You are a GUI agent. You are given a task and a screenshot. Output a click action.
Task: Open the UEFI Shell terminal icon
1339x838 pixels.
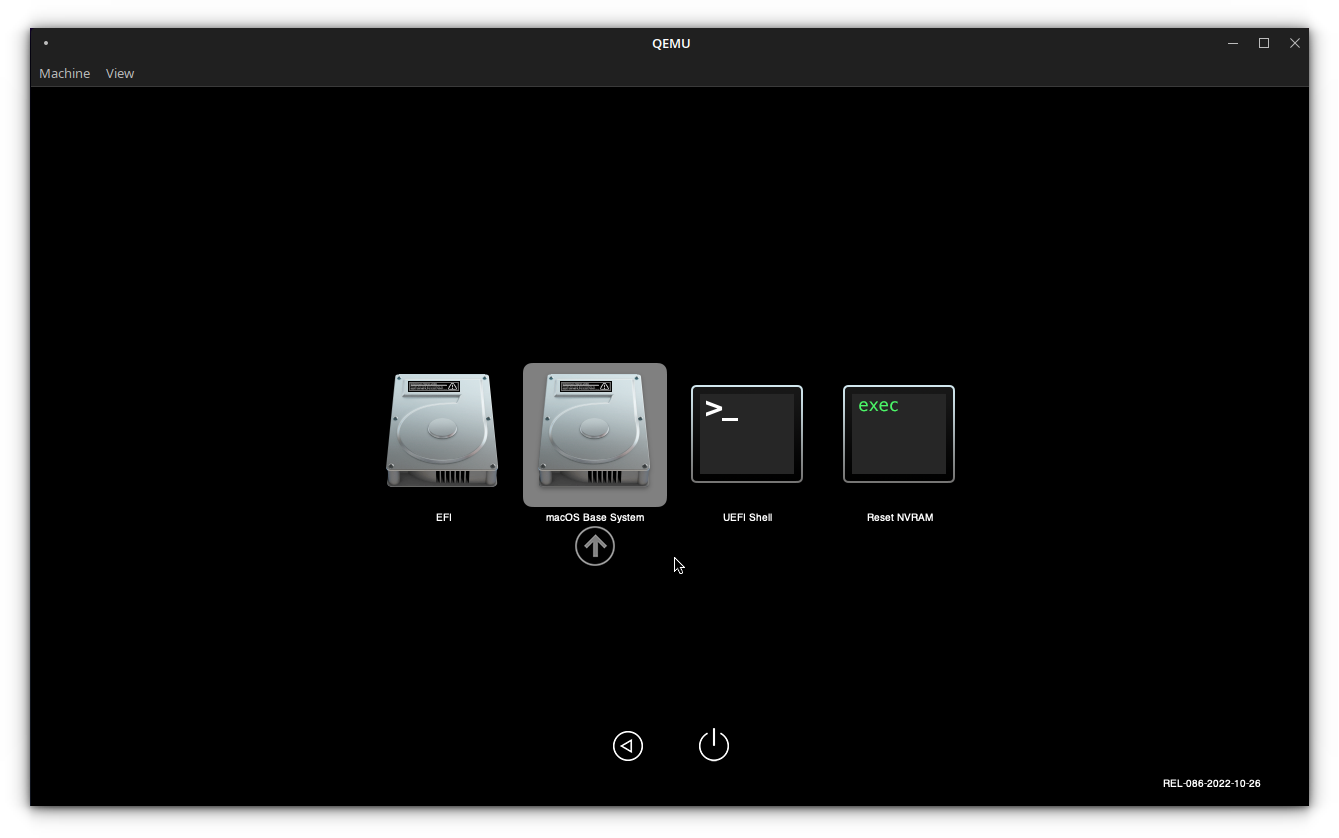pyautogui.click(x=747, y=433)
